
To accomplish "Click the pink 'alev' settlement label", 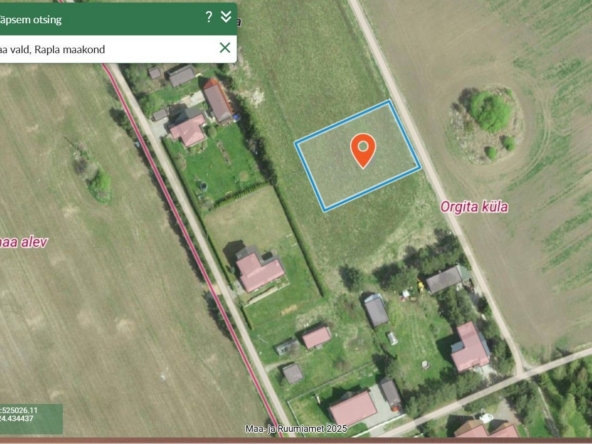I will tap(23, 242).
